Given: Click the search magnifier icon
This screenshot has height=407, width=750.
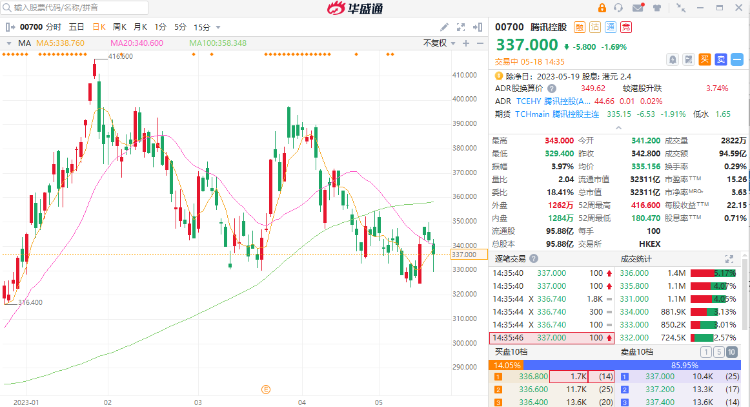Looking at the screenshot, I should coord(7,8).
